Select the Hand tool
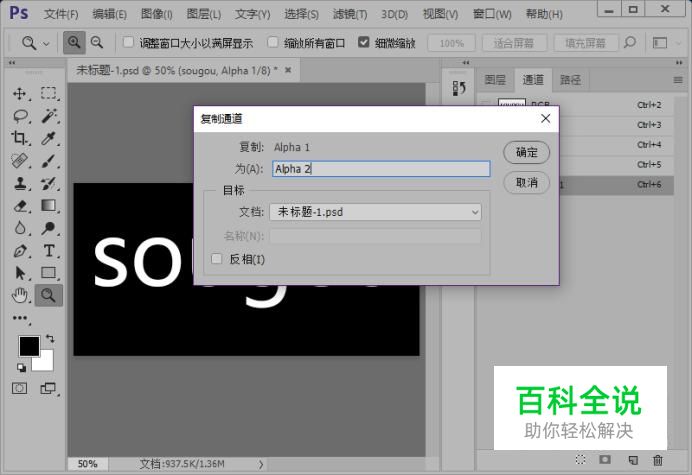The image size is (692, 475). coord(19,295)
